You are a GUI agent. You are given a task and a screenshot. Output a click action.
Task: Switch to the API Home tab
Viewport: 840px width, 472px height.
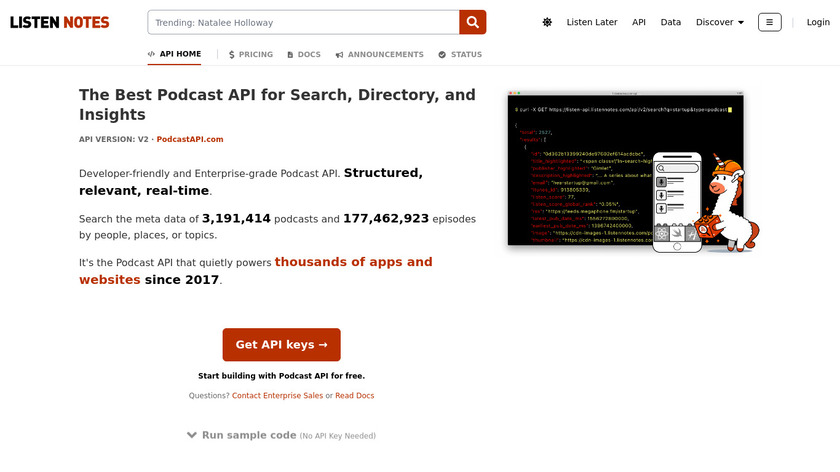174,55
